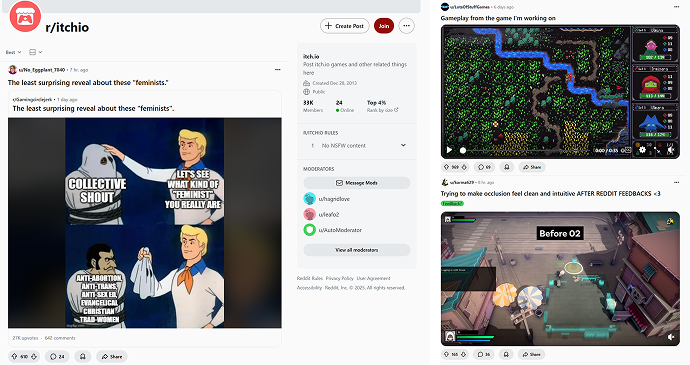The image size is (690, 365).
Task: Open overflow menu on the meme post
Action: [278, 70]
